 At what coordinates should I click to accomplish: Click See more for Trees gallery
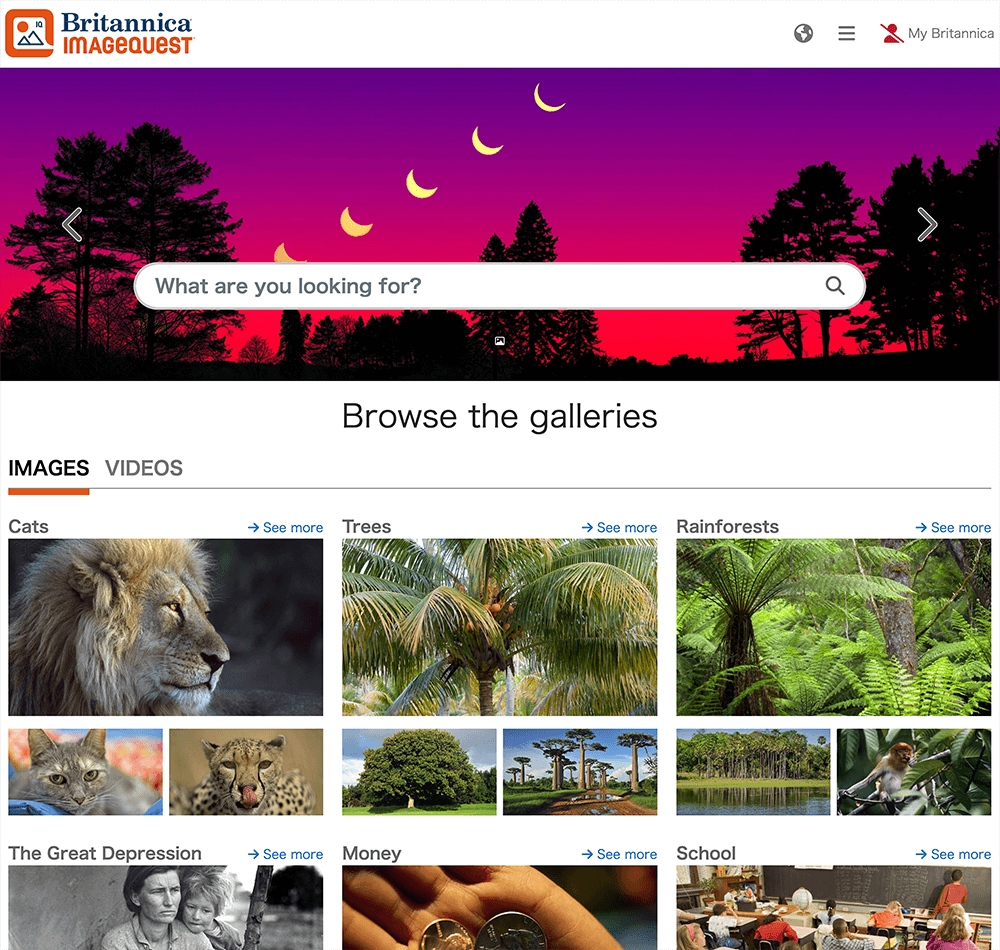coord(619,527)
